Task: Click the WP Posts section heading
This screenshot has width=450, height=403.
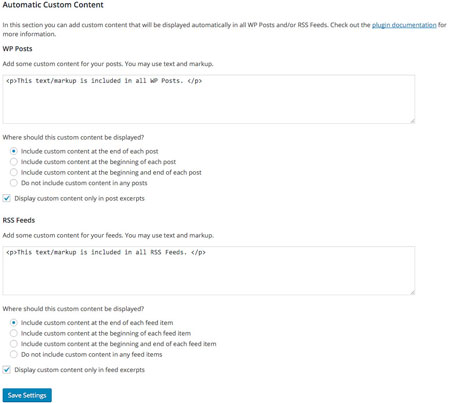Action: [17, 49]
